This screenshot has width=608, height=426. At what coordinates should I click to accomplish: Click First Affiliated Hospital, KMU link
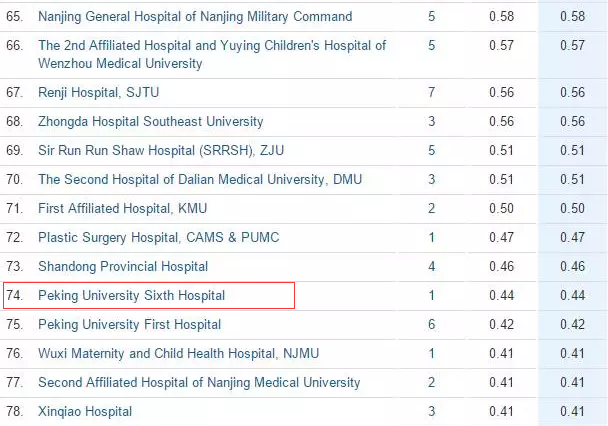(x=123, y=209)
